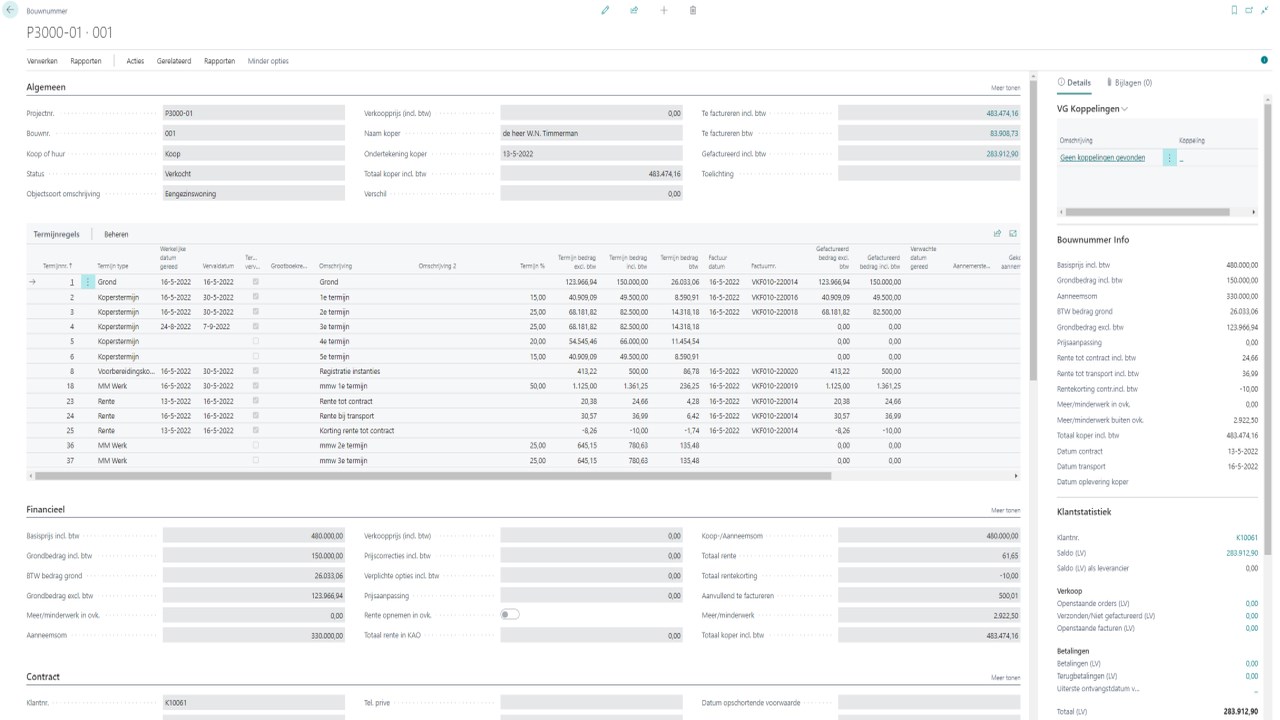
Task: Collapse the Contract section header
Action: [44, 676]
